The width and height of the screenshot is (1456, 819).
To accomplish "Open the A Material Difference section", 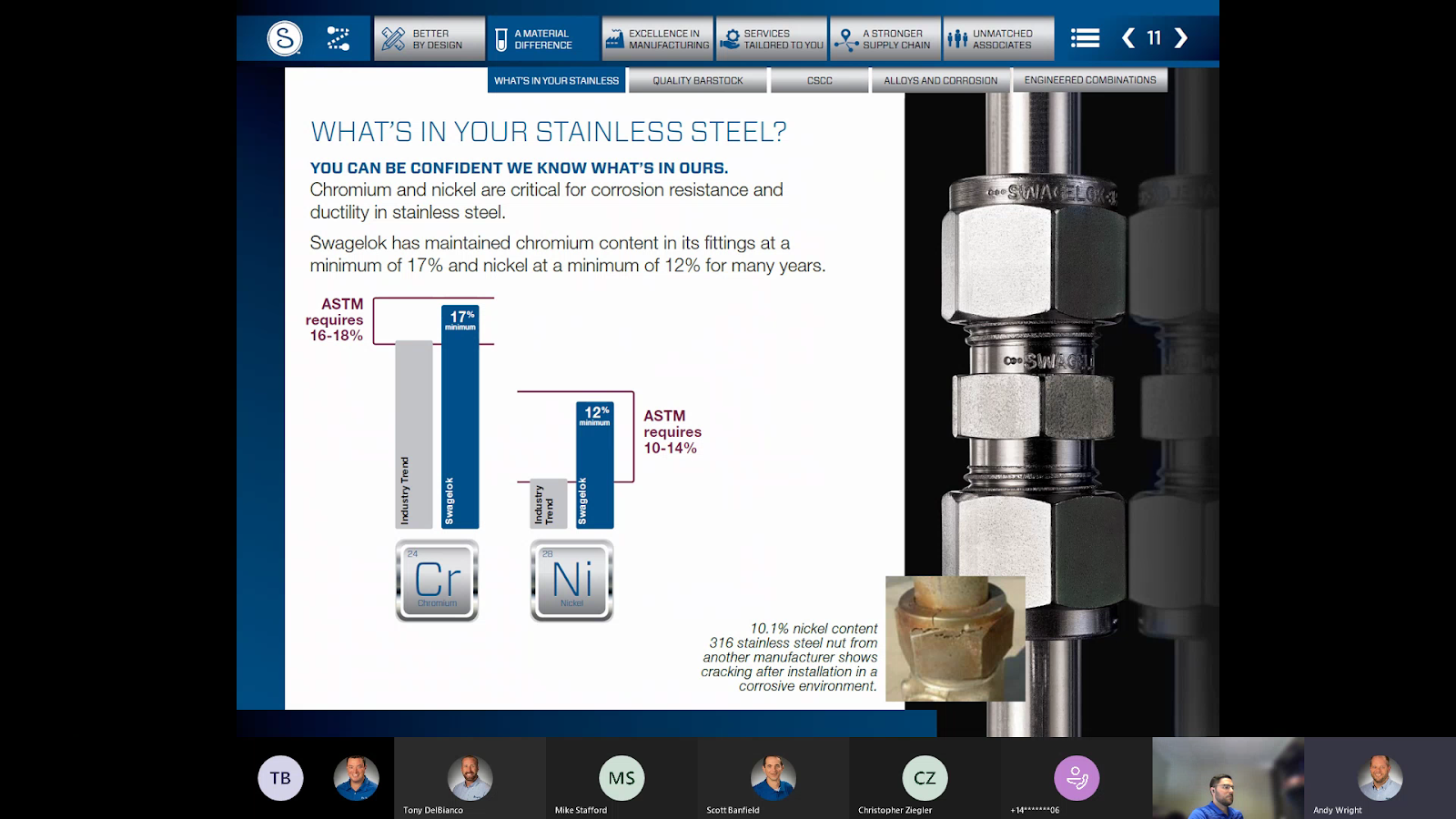I will (543, 39).
